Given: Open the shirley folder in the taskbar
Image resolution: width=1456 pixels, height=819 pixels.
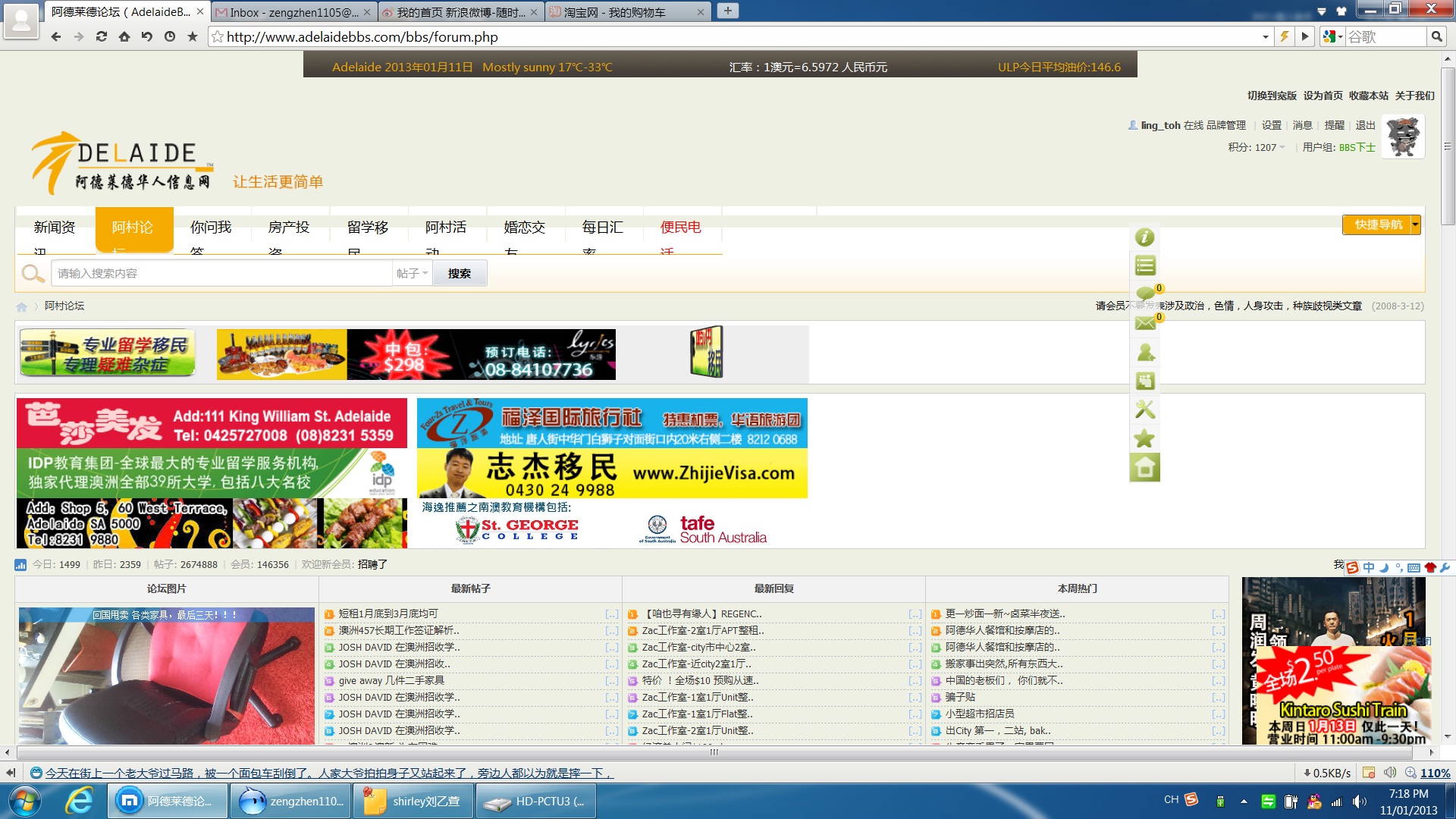Looking at the screenshot, I should tap(416, 801).
